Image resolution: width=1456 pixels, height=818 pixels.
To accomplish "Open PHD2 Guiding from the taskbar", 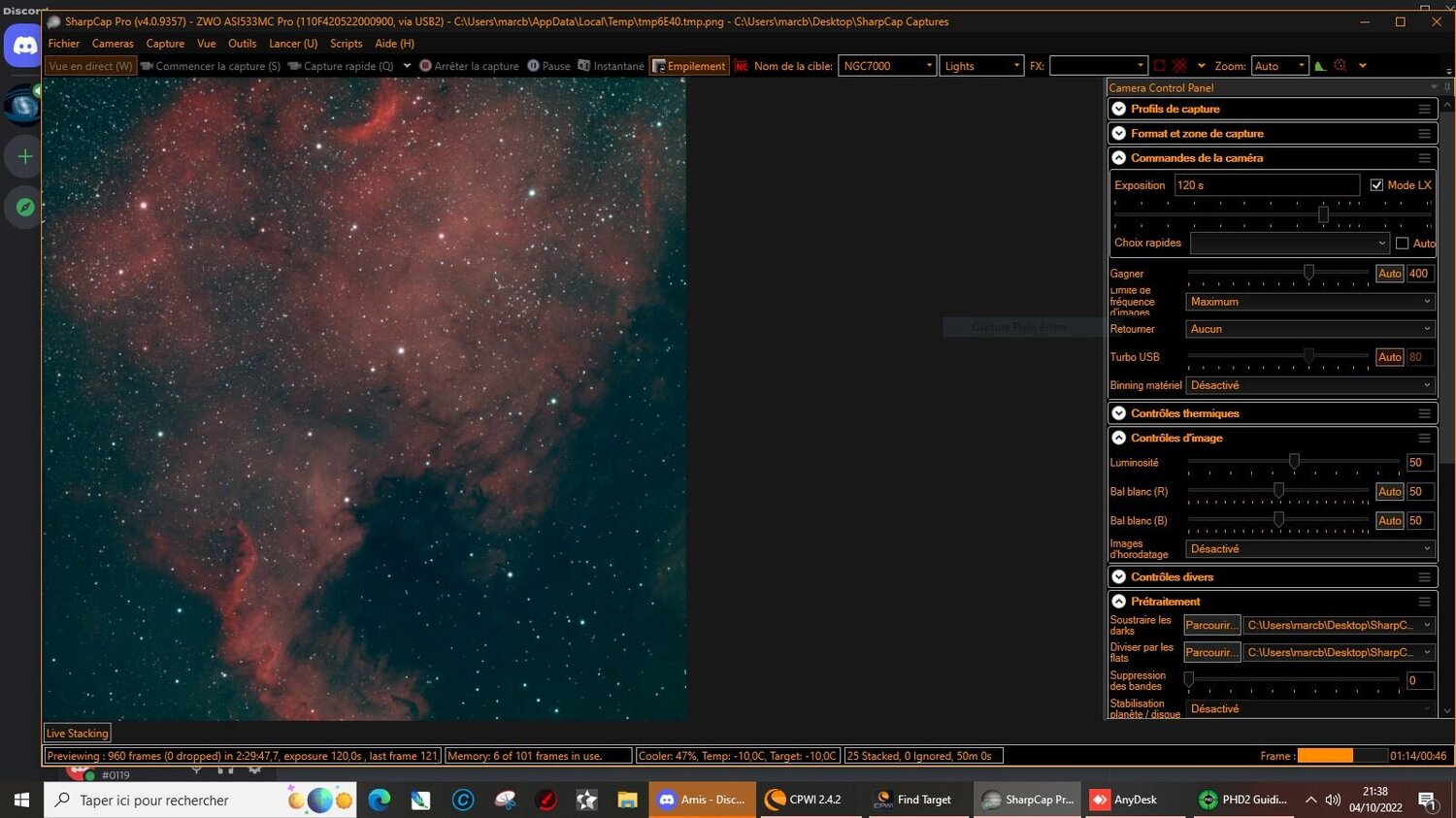I will tap(1243, 800).
